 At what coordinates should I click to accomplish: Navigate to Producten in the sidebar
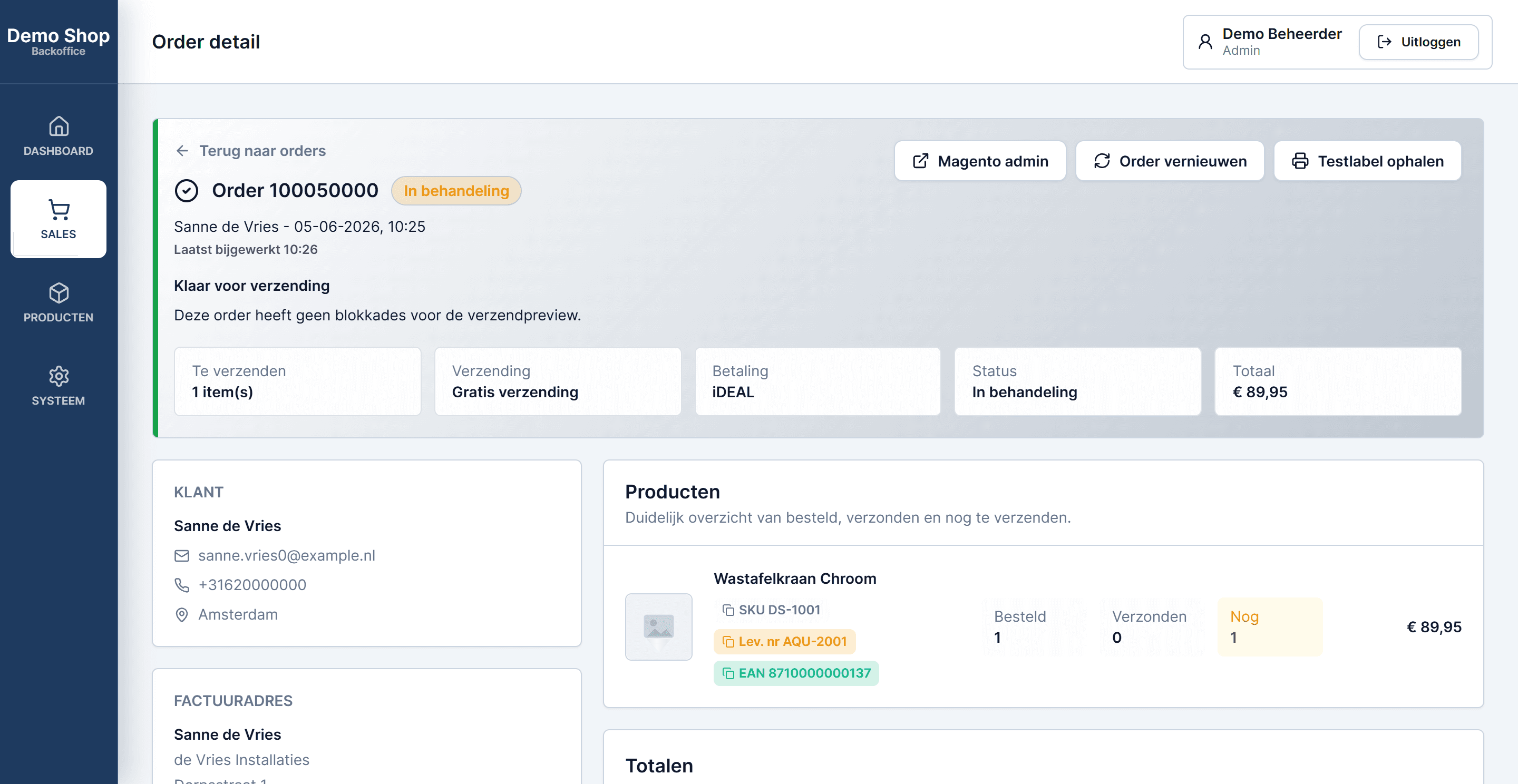point(59,303)
